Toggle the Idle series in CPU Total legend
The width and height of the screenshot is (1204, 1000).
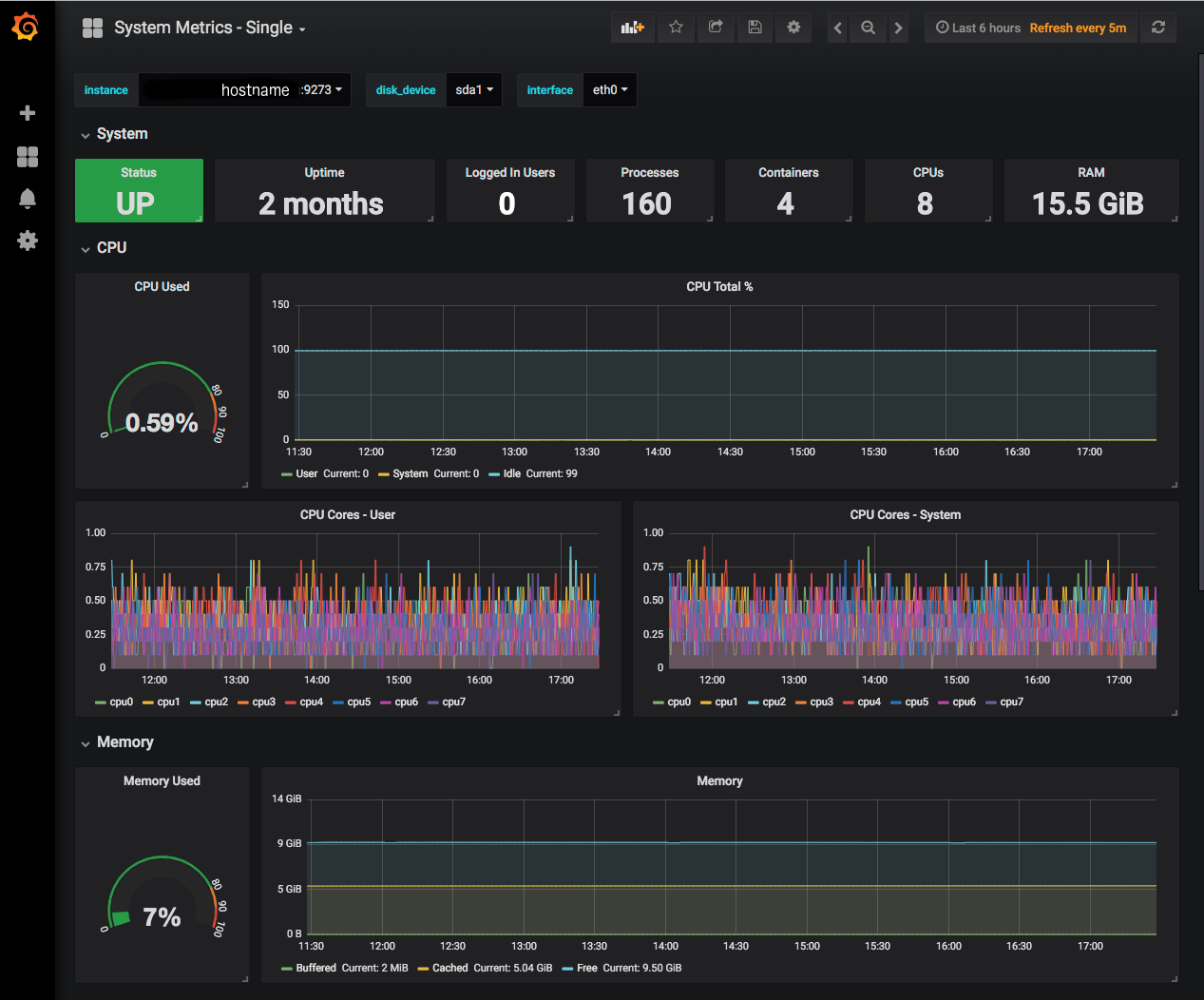pyautogui.click(x=511, y=473)
